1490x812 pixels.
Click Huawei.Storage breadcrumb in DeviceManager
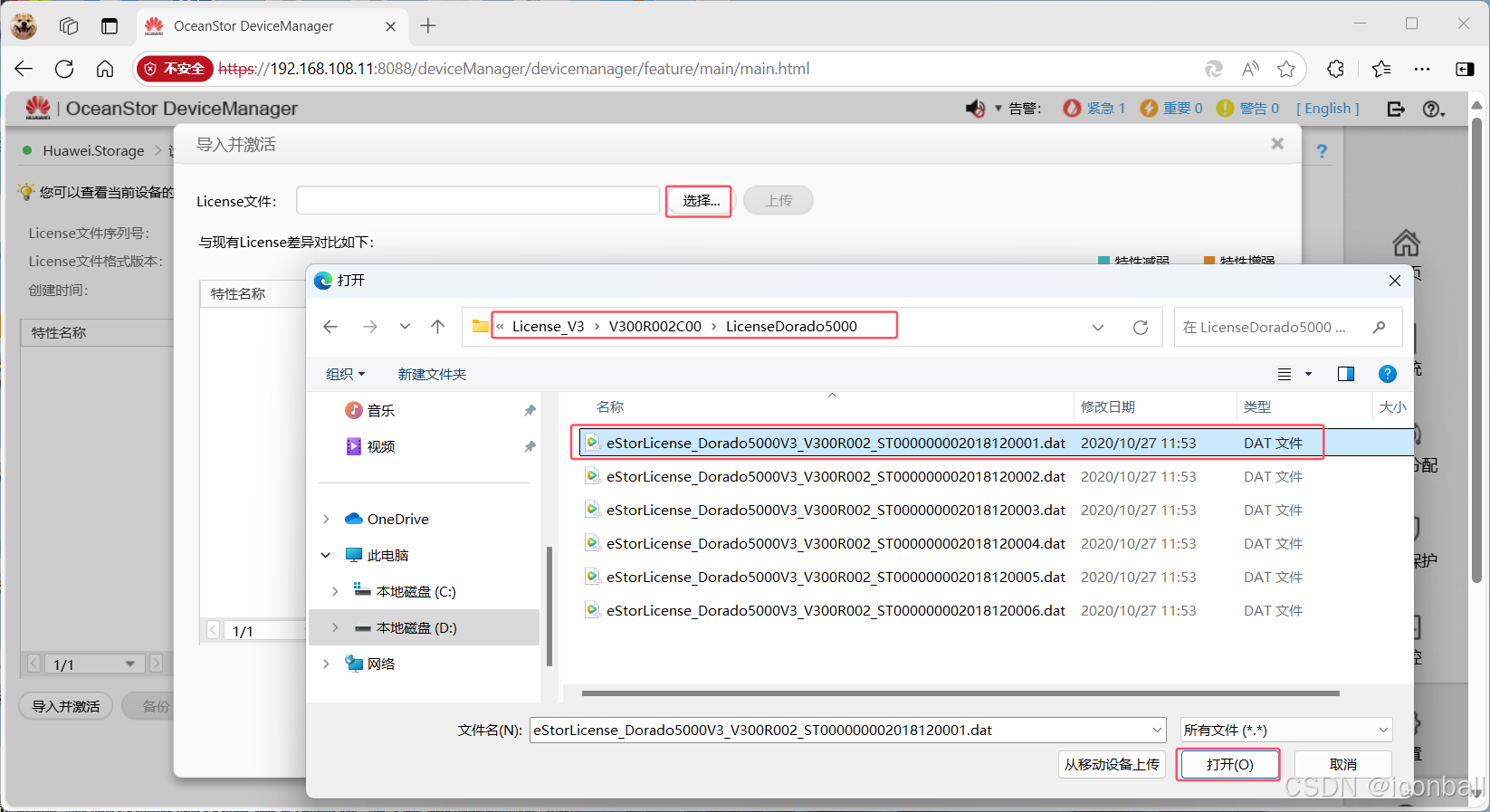pos(93,151)
